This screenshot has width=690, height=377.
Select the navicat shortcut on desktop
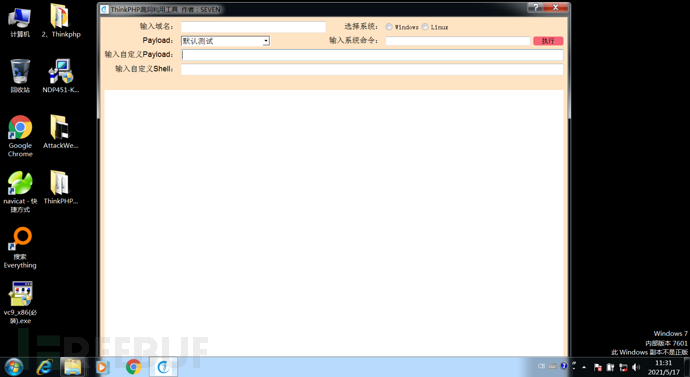(20, 192)
